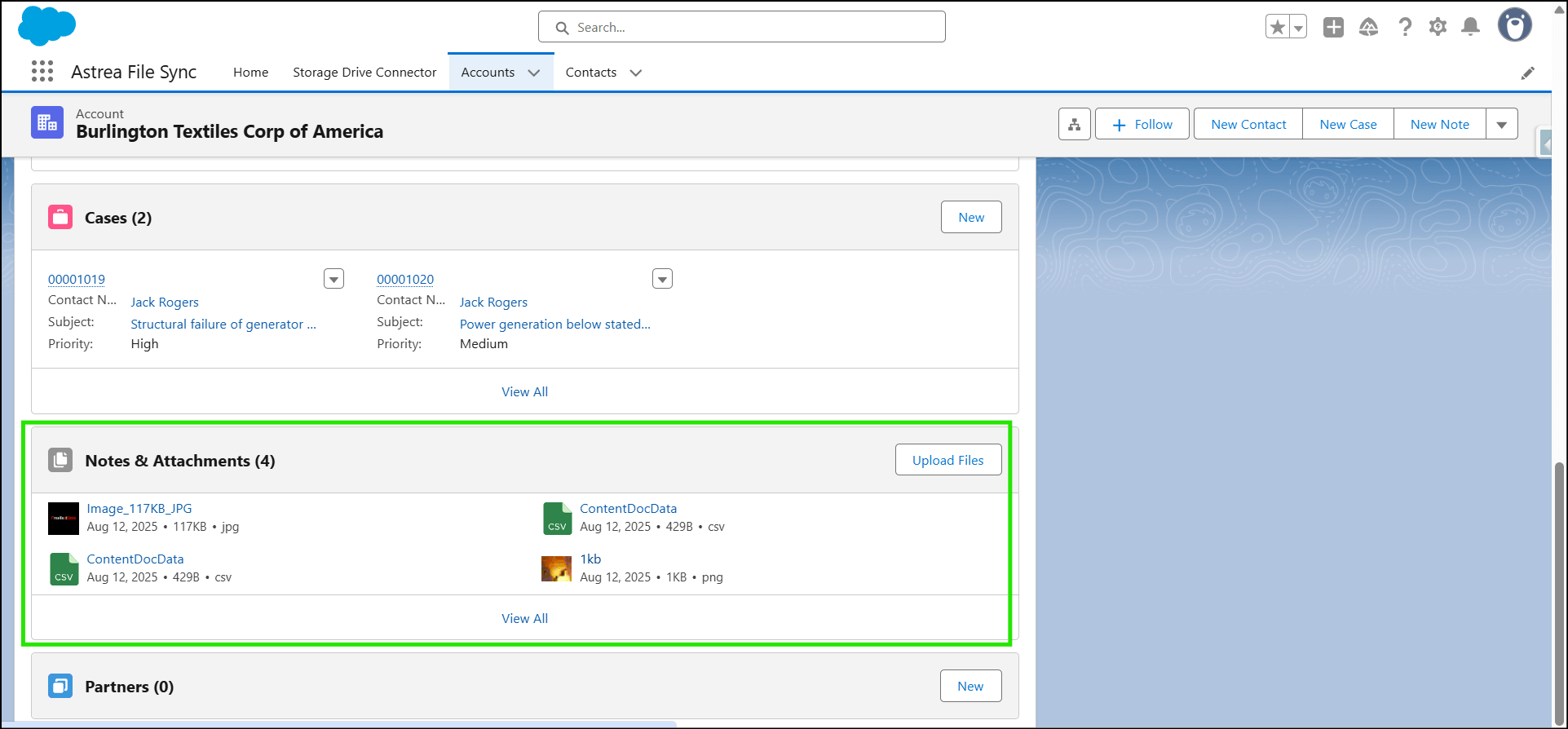Show more actions beside New Note

(x=1501, y=124)
